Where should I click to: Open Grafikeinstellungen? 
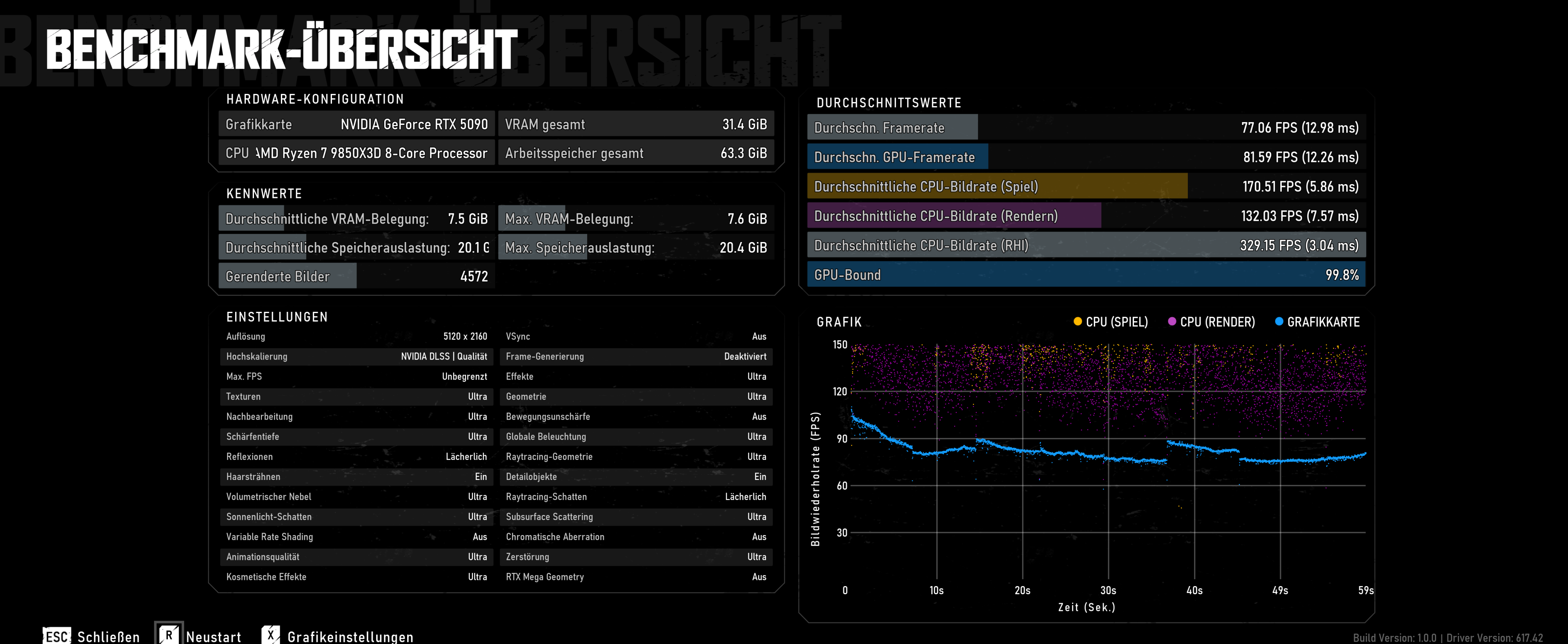tap(350, 637)
